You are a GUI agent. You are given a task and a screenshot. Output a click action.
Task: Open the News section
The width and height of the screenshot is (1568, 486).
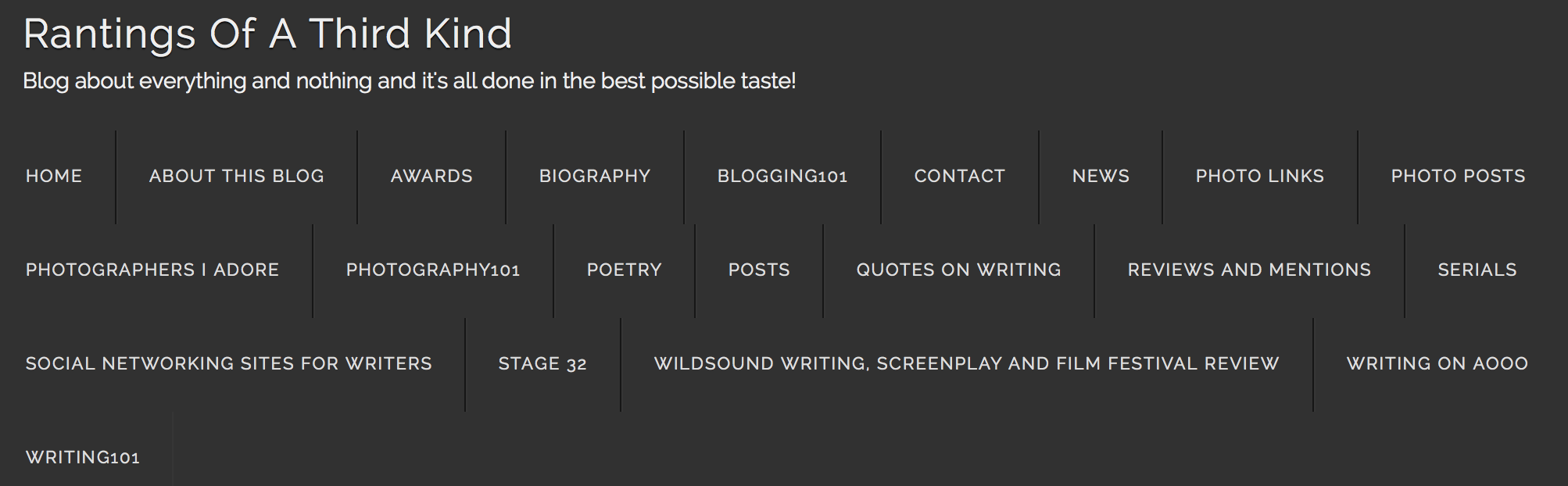coord(1101,177)
